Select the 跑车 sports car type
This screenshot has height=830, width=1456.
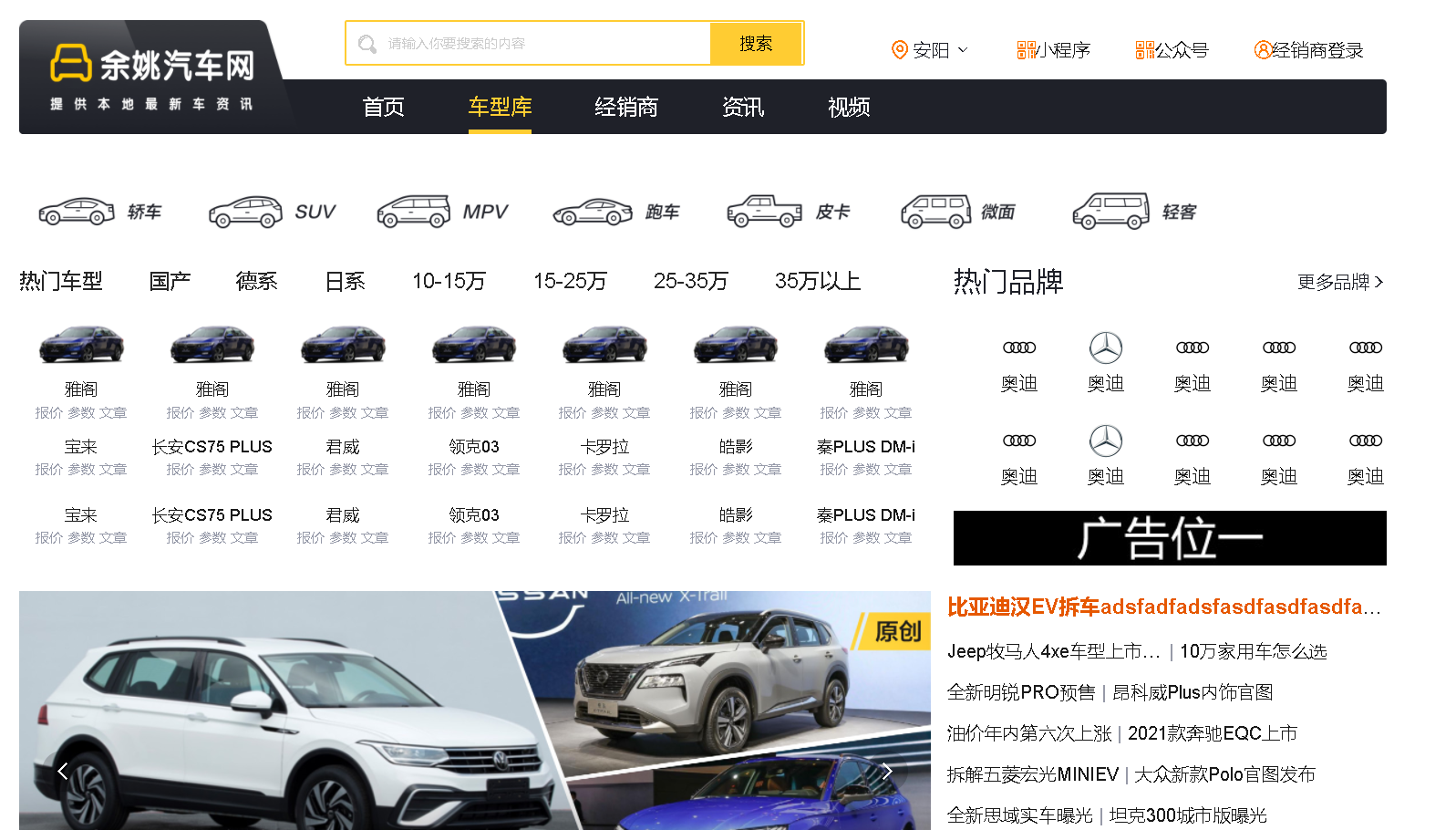[615, 212]
